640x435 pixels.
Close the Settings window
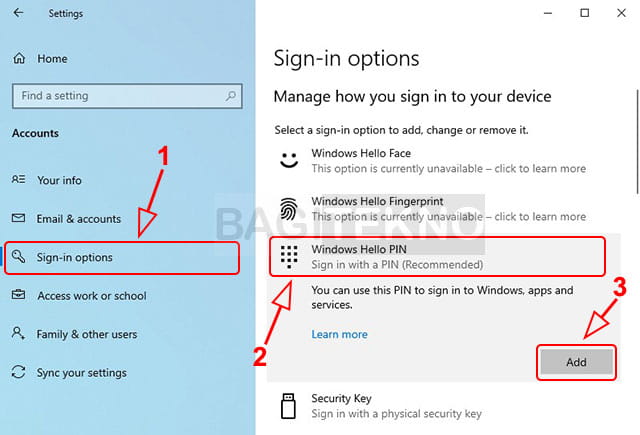[621, 13]
